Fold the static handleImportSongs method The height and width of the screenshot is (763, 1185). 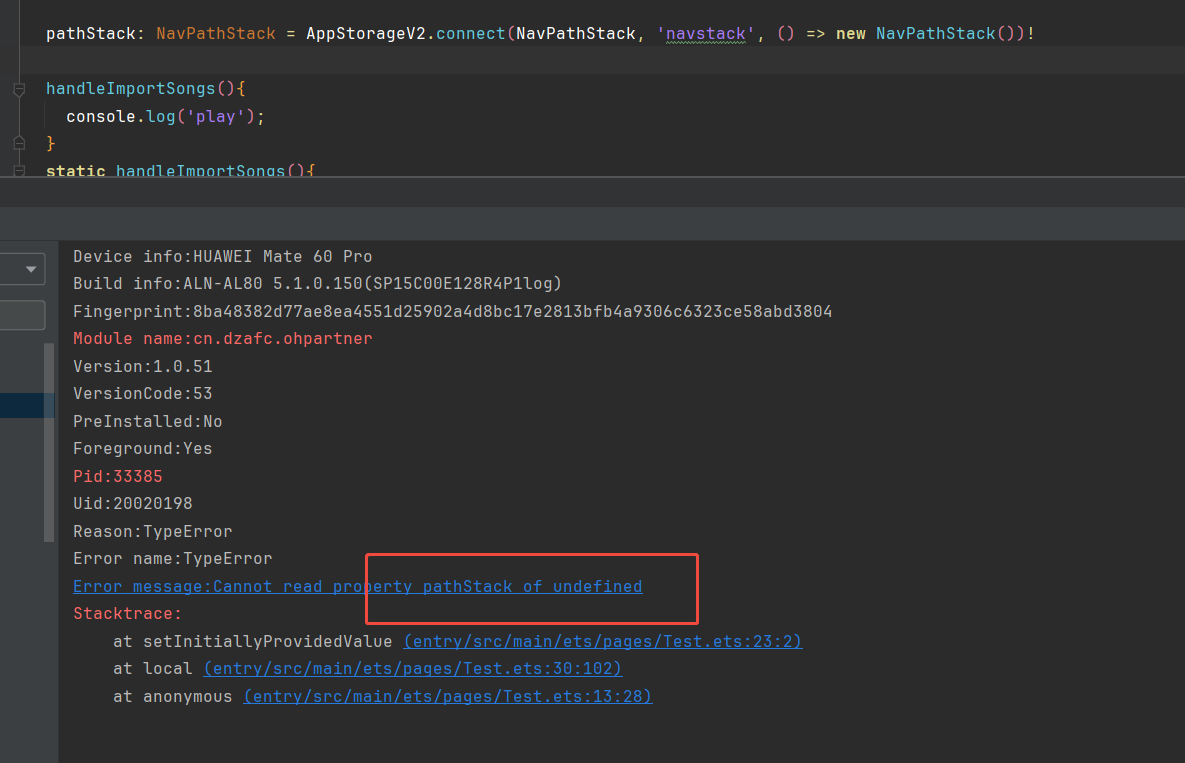18,171
